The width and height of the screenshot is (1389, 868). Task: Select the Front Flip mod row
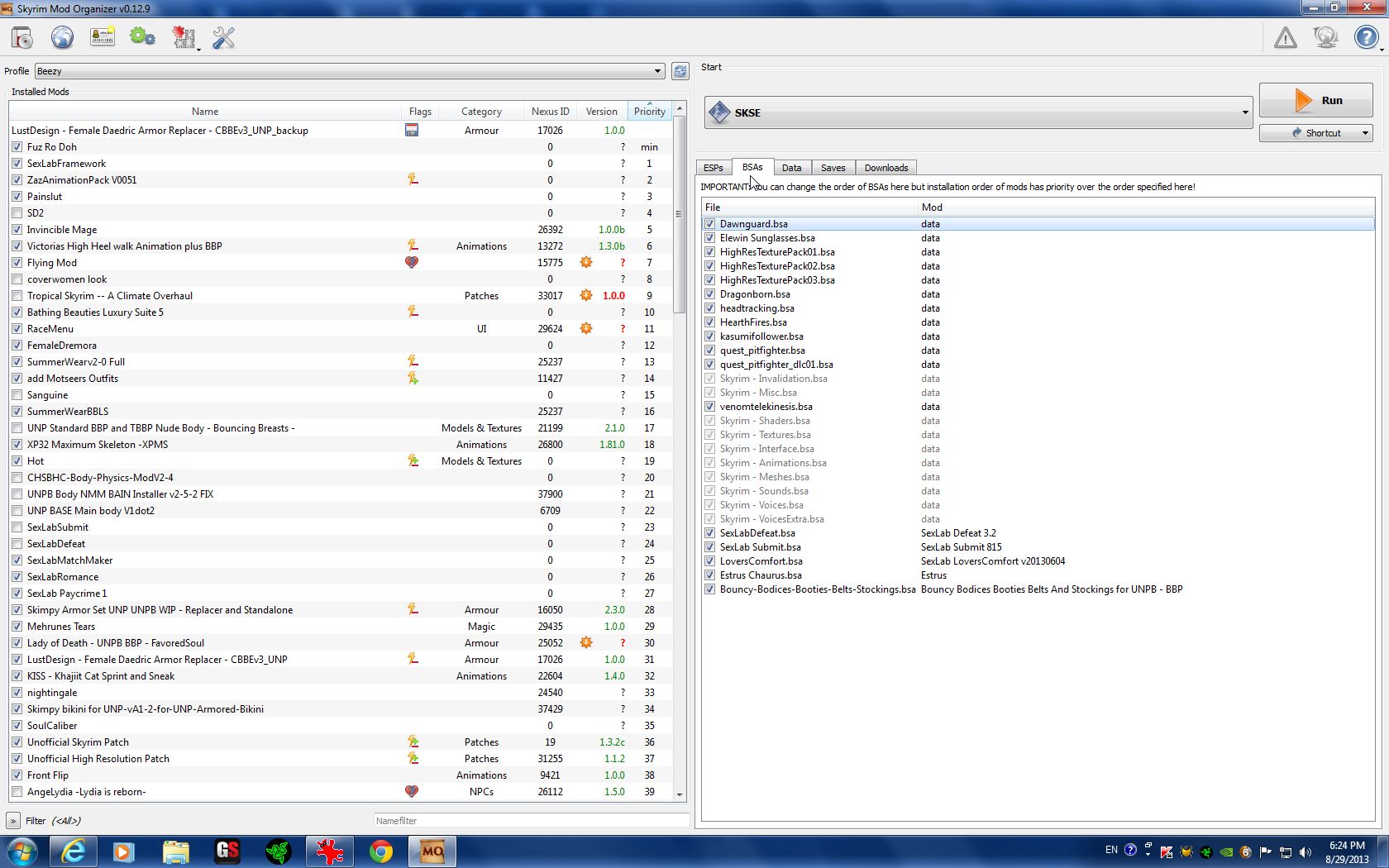341,775
